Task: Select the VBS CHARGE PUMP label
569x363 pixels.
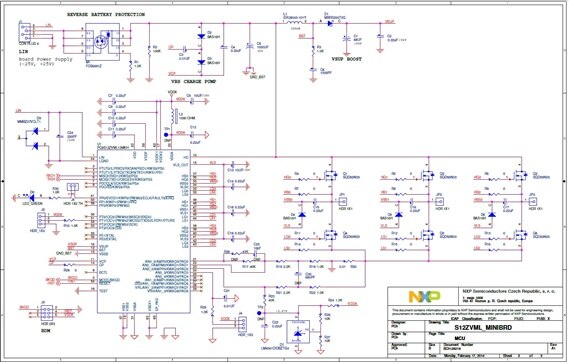Action: pyautogui.click(x=194, y=82)
